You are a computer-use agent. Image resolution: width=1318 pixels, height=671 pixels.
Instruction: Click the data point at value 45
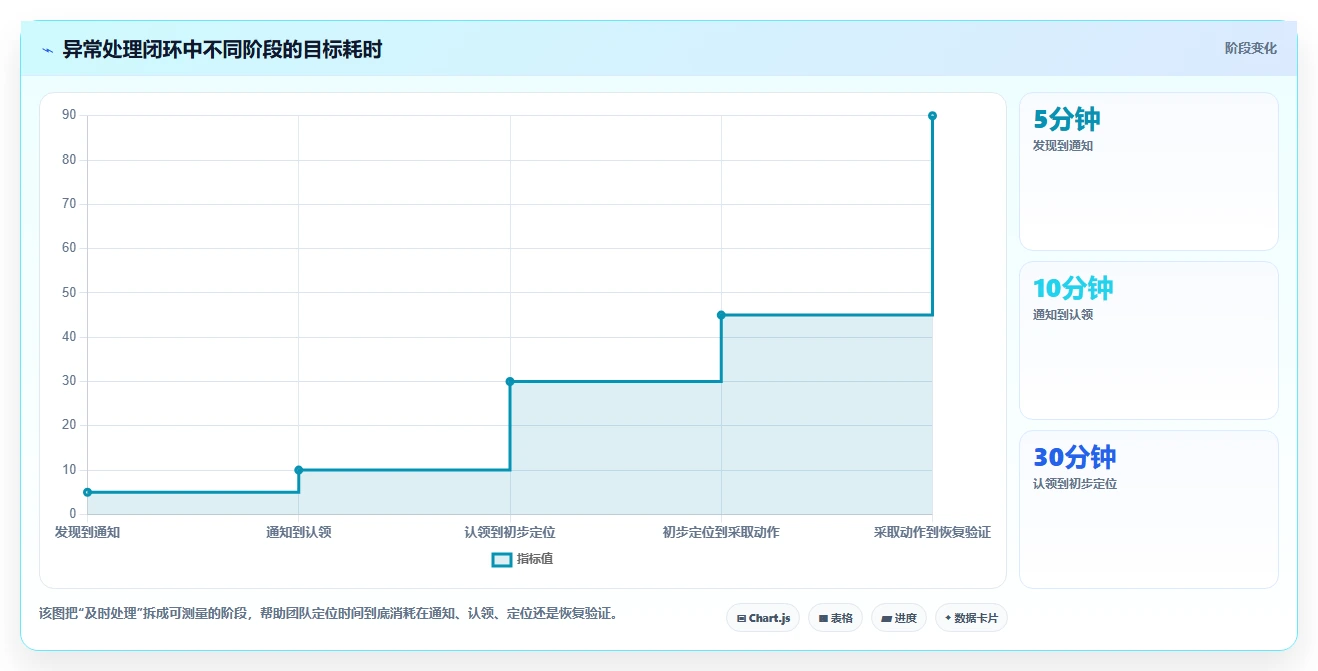click(721, 315)
